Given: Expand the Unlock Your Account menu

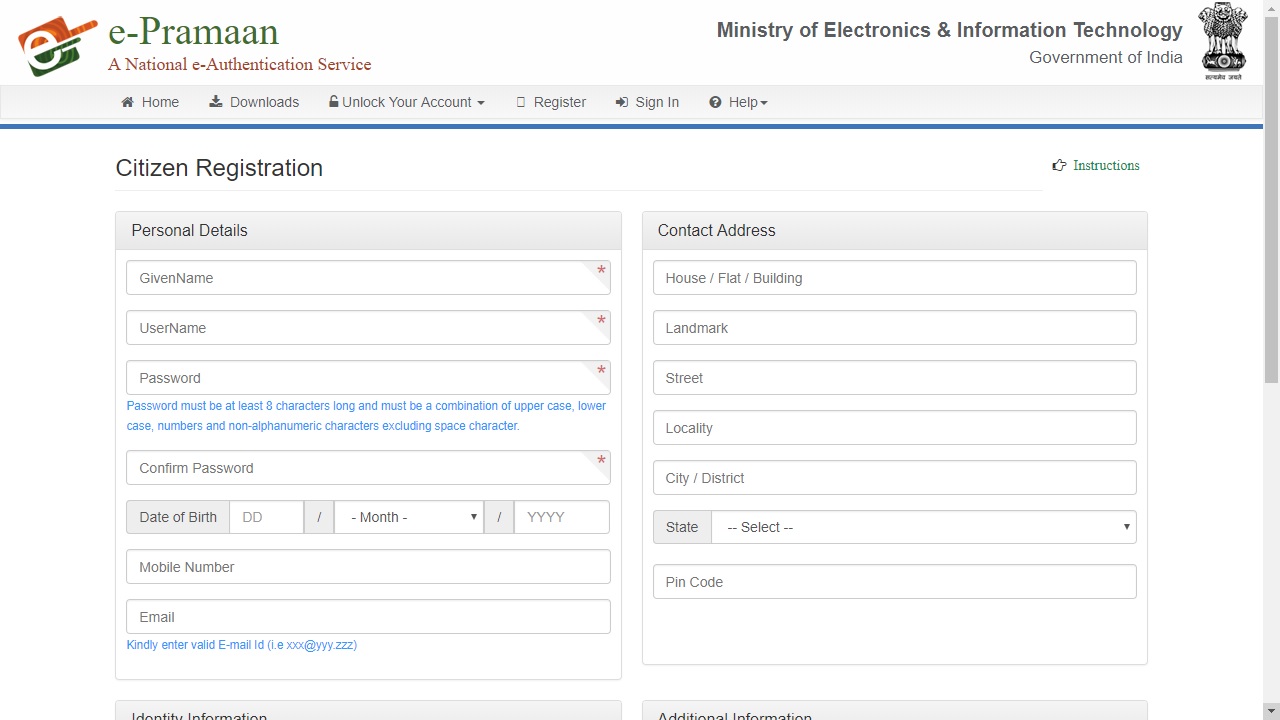Looking at the screenshot, I should click(x=406, y=101).
